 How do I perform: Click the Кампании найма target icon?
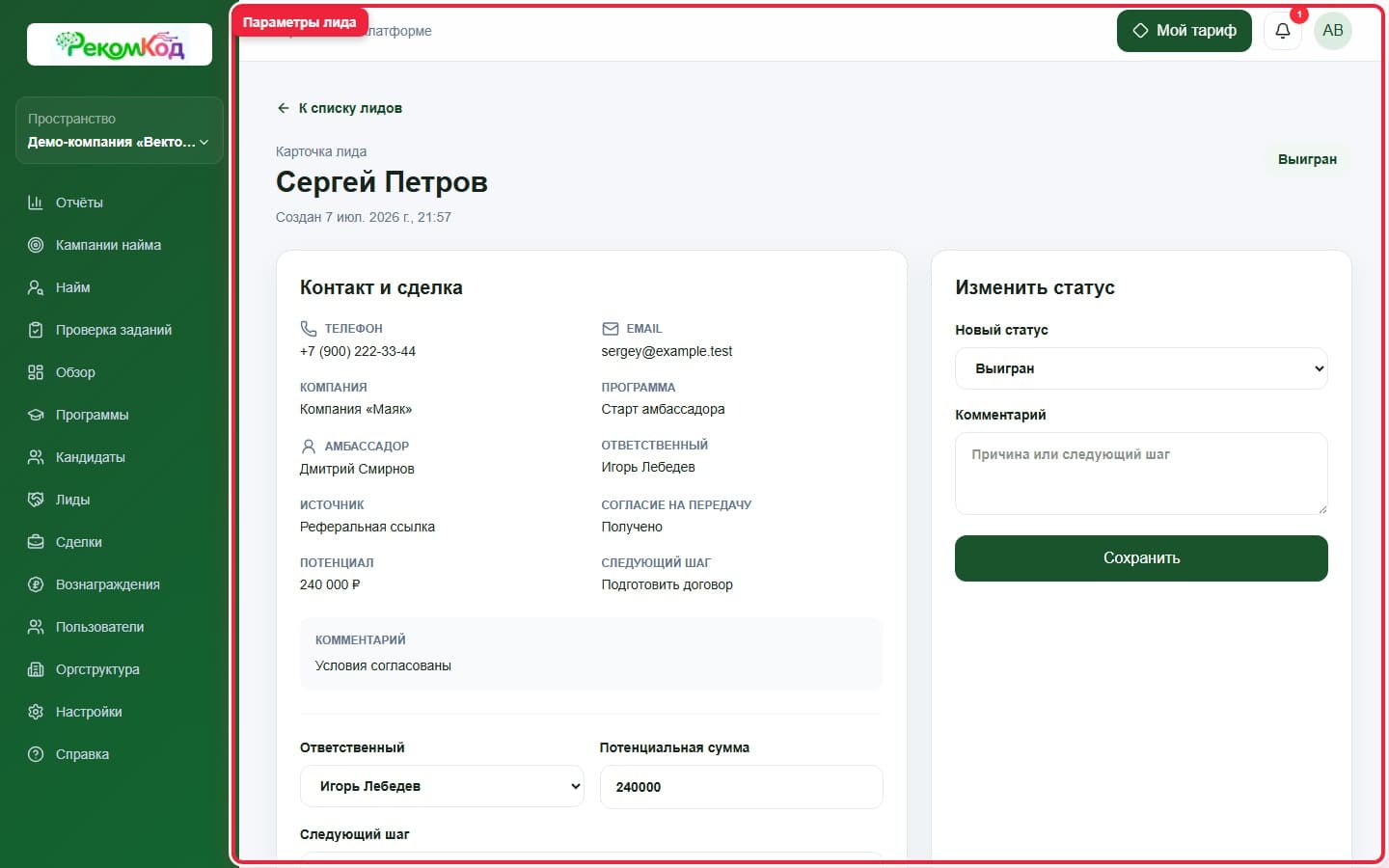[x=36, y=245]
